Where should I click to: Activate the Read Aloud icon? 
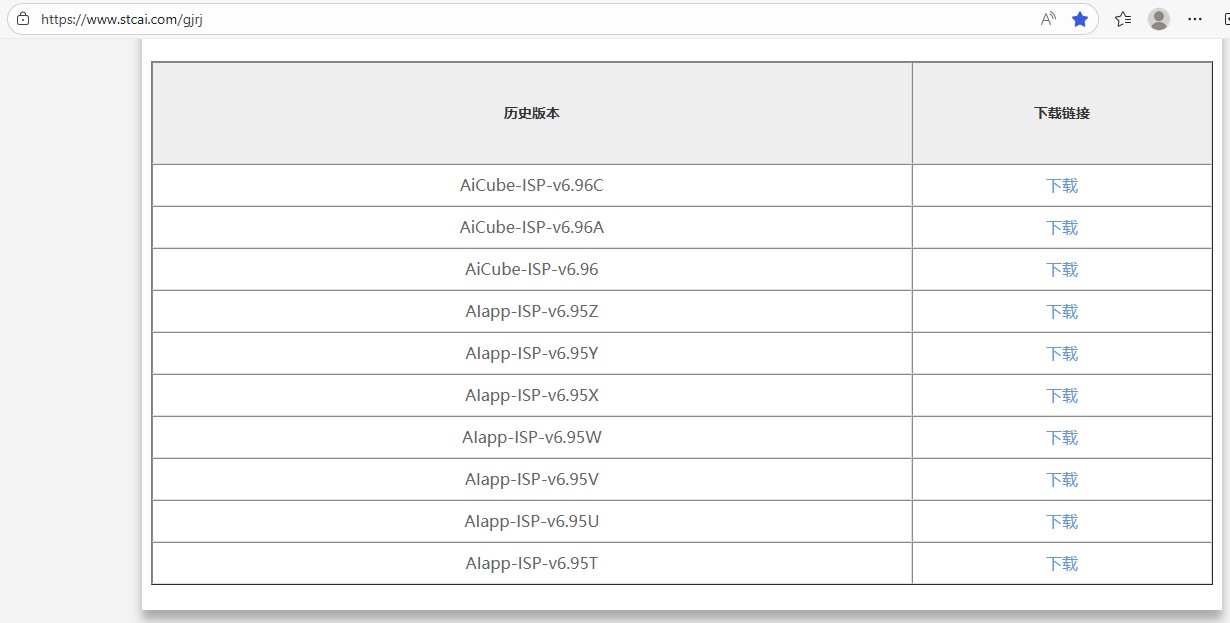[x=1048, y=19]
